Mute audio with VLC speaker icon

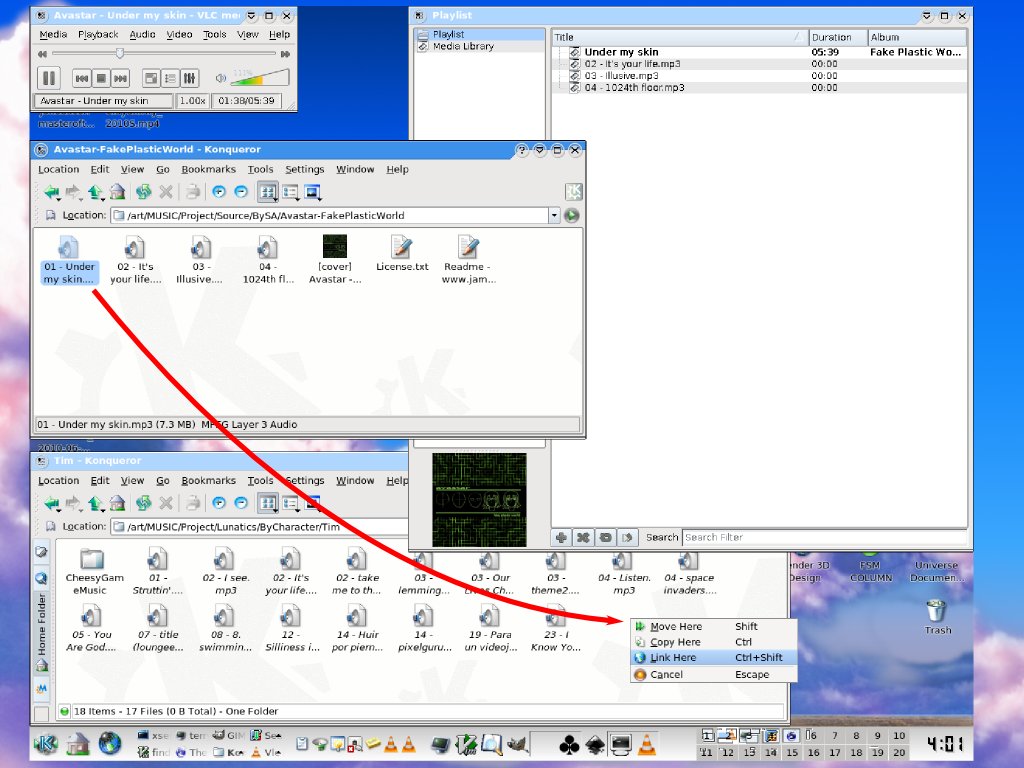pos(221,78)
